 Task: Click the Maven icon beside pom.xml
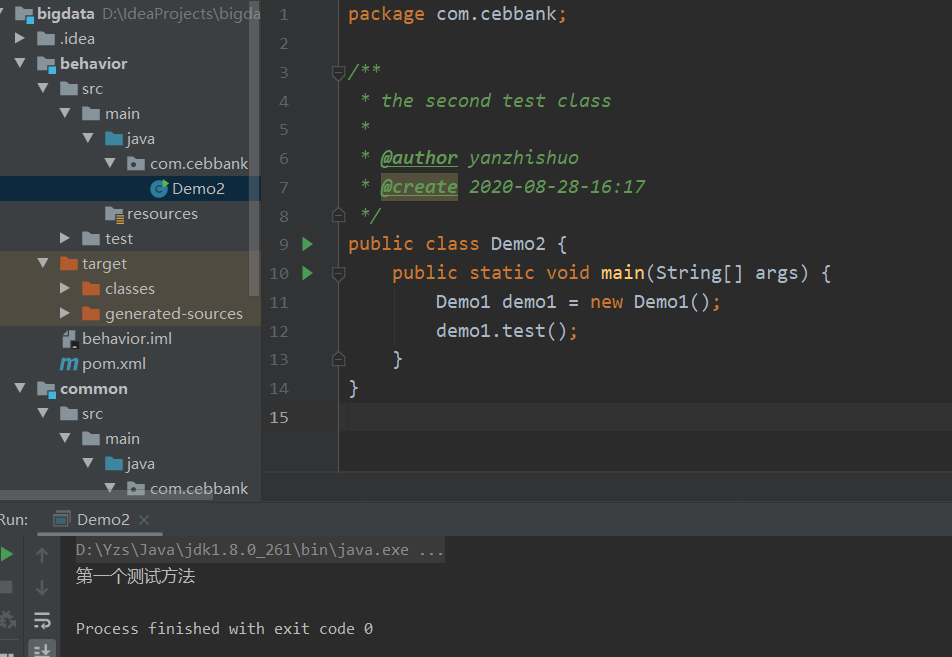pyautogui.click(x=69, y=364)
